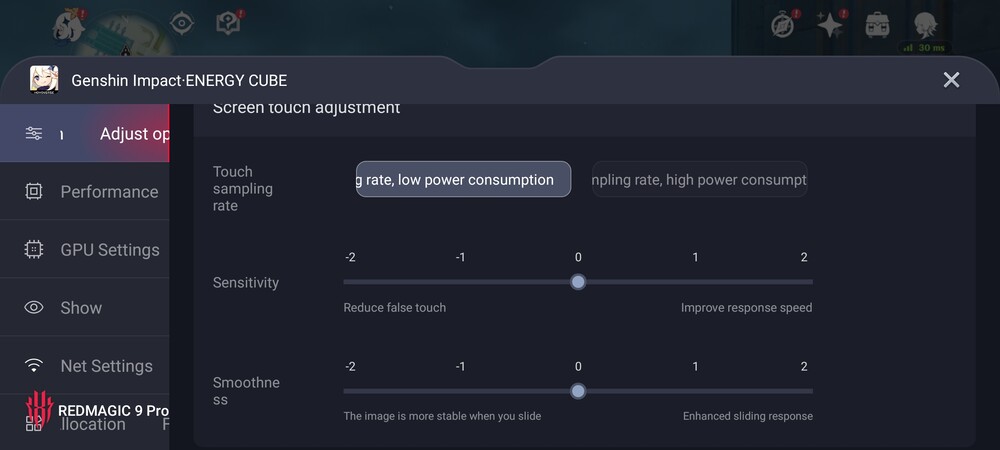Open the game backpack inventory icon

[878, 25]
